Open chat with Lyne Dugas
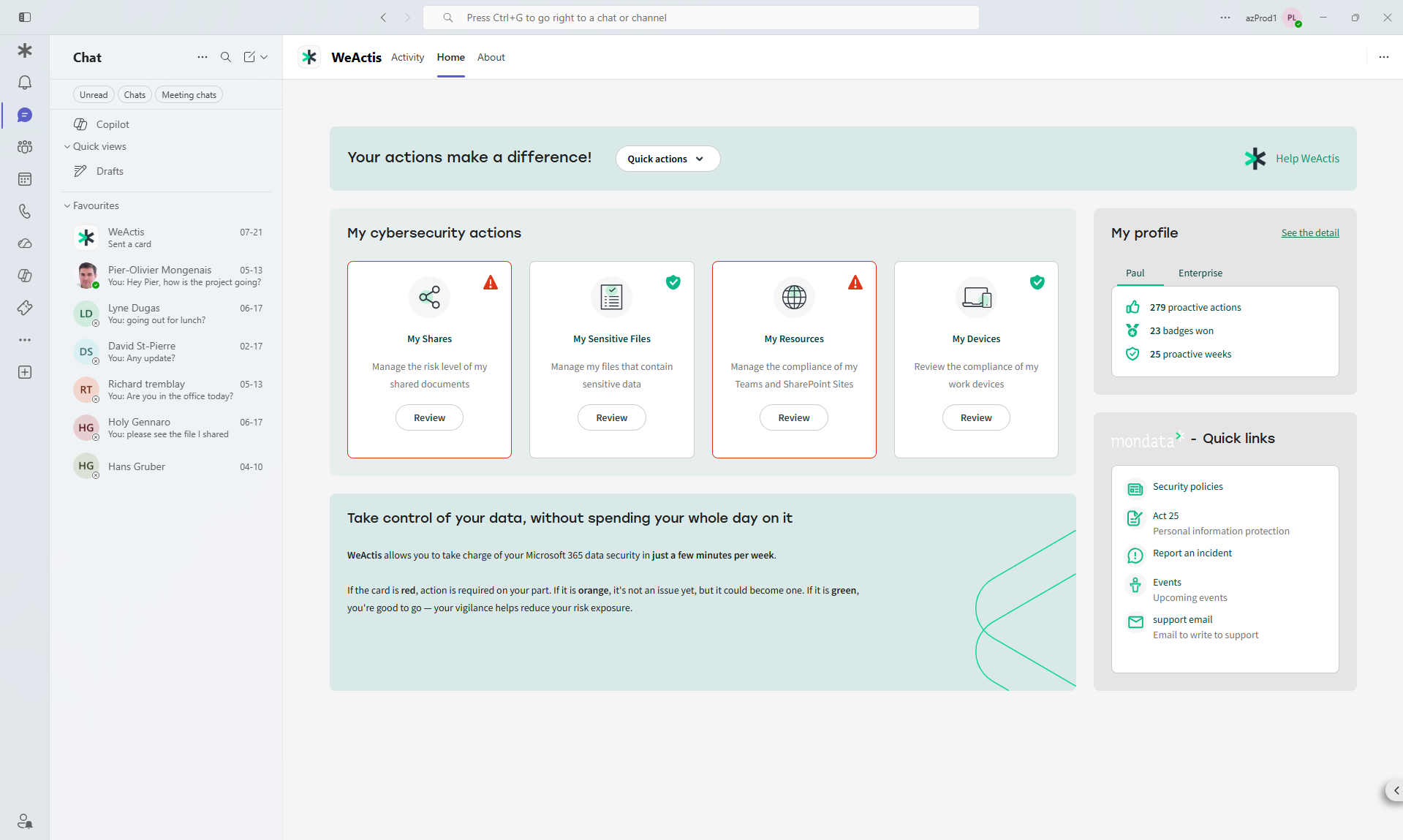Image resolution: width=1403 pixels, height=840 pixels. click(167, 314)
